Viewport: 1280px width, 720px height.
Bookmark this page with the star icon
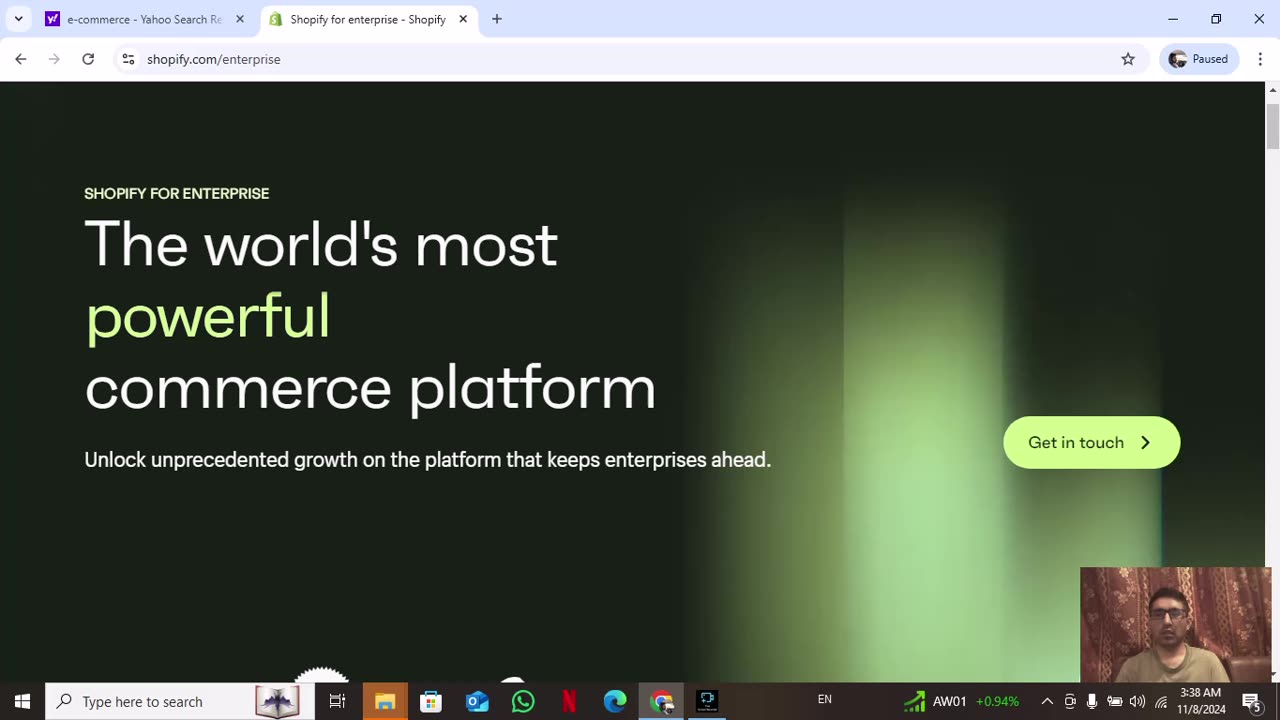coord(1128,59)
